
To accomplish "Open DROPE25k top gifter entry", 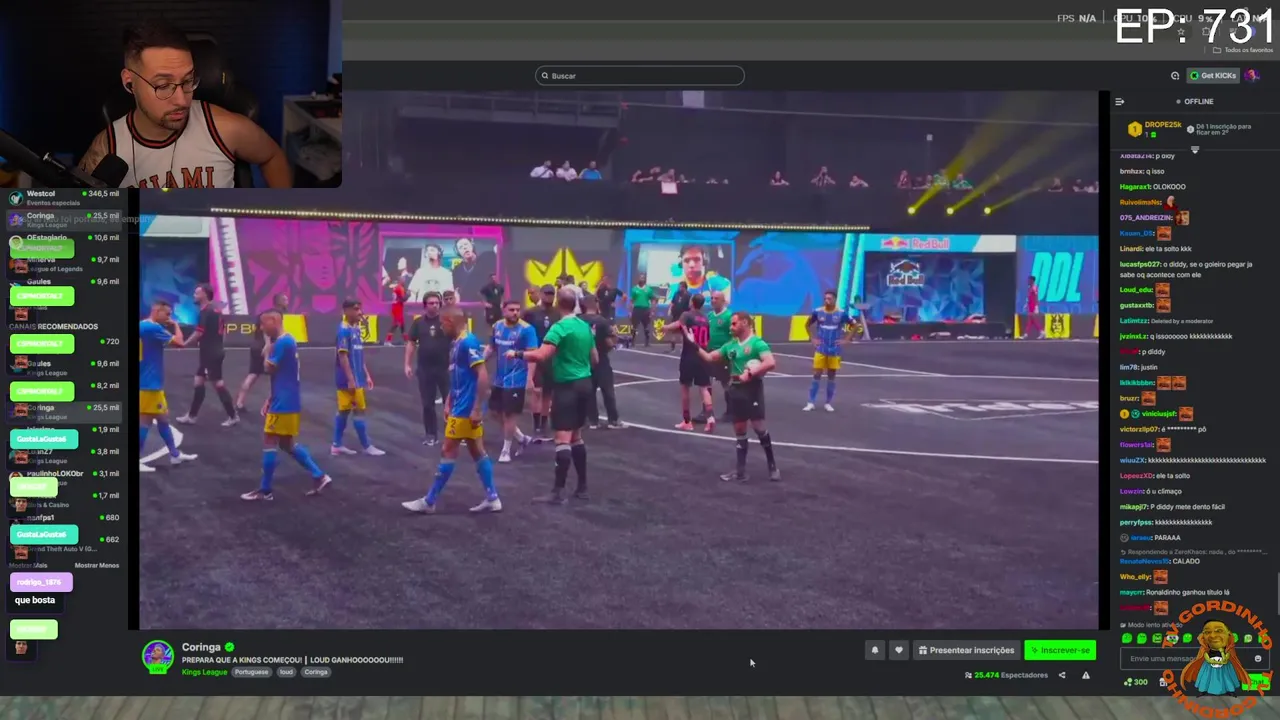I will 1156,128.
